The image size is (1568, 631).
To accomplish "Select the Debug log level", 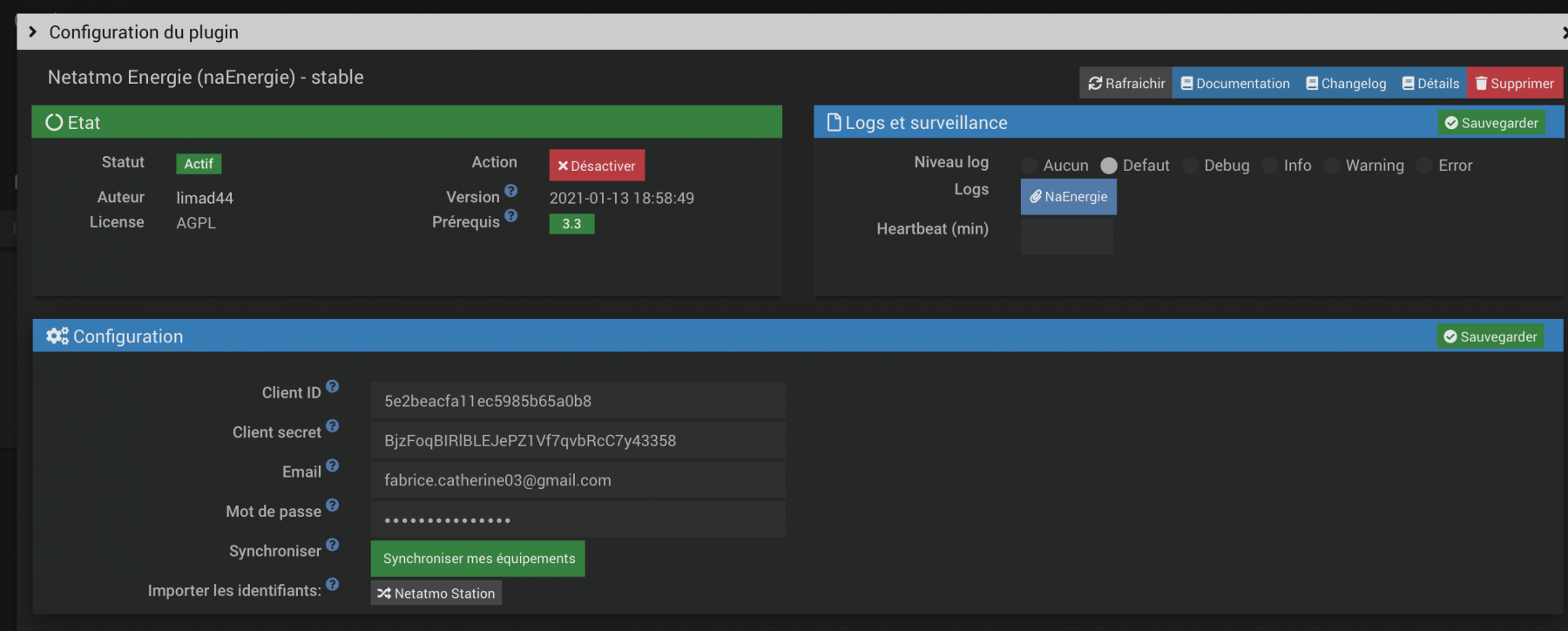I will tap(1190, 166).
